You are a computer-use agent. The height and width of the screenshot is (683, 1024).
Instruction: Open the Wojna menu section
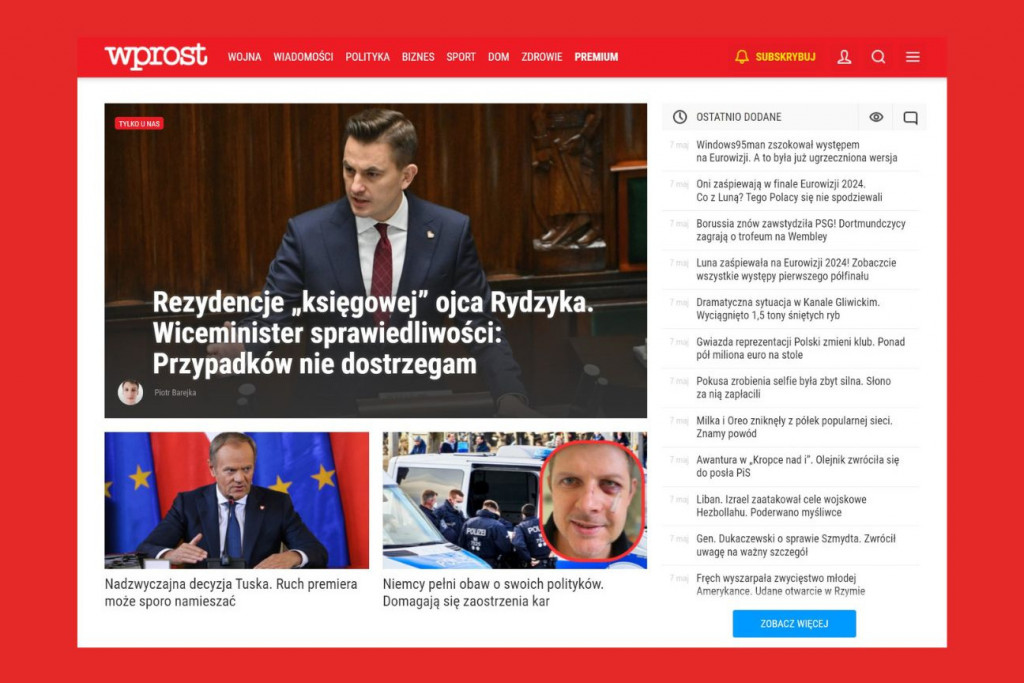(244, 57)
